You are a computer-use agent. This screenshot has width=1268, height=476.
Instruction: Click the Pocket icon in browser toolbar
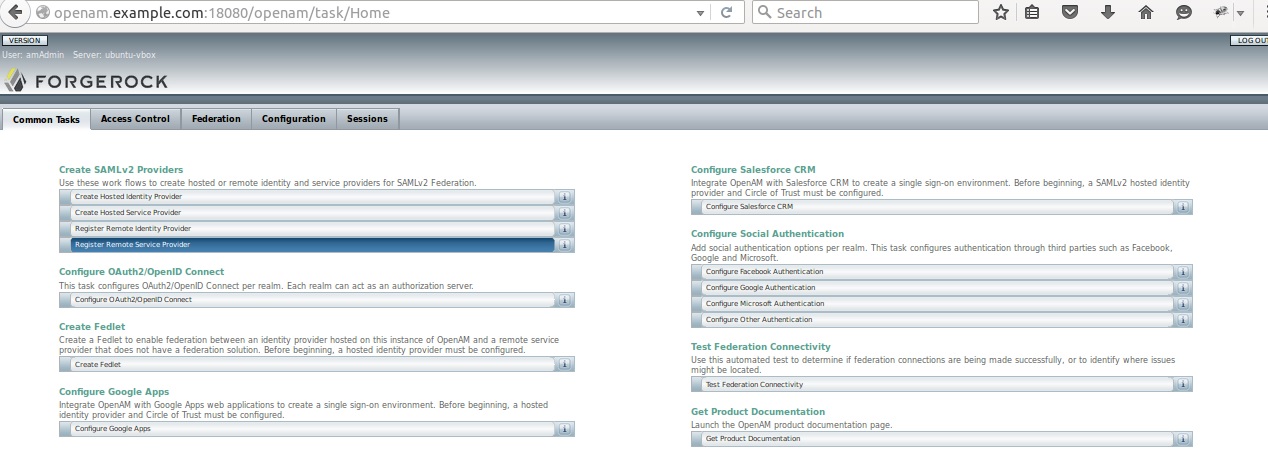1069,13
